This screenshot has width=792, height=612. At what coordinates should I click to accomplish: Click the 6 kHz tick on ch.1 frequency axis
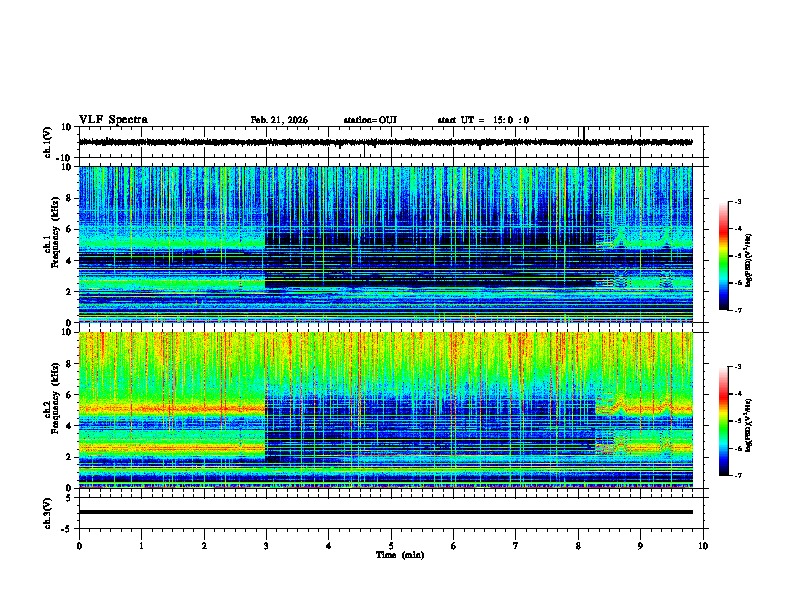69,229
